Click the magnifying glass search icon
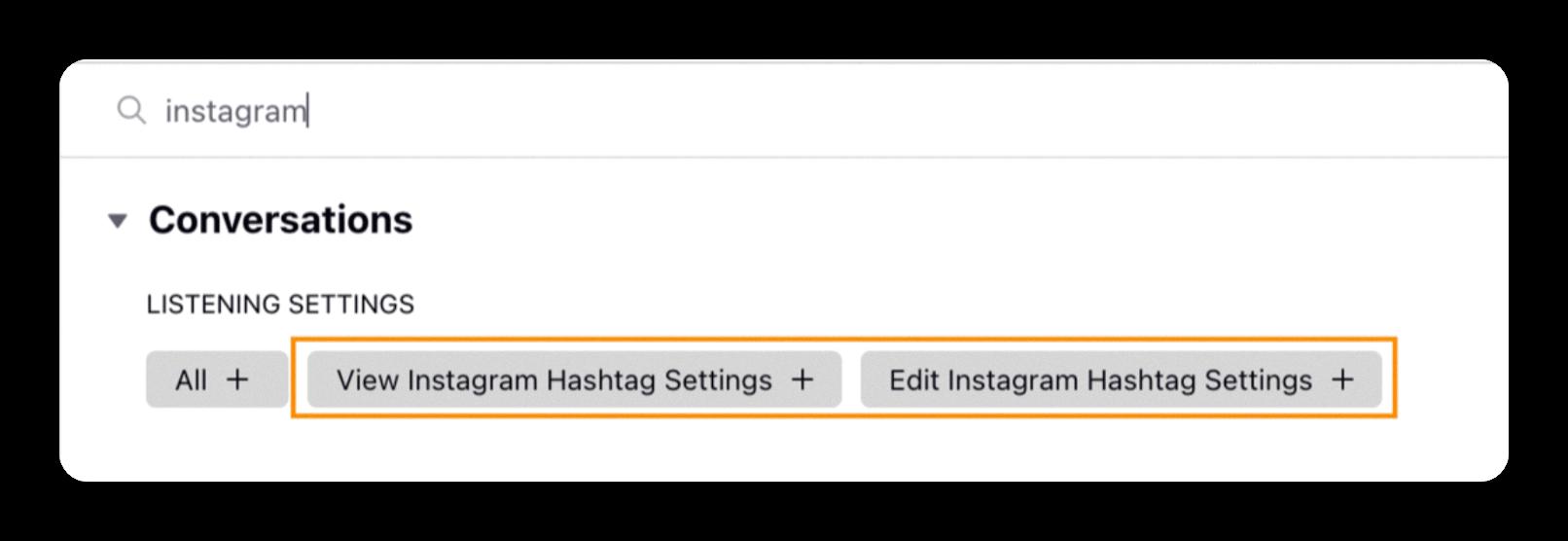The width and height of the screenshot is (1568, 541). tap(130, 110)
